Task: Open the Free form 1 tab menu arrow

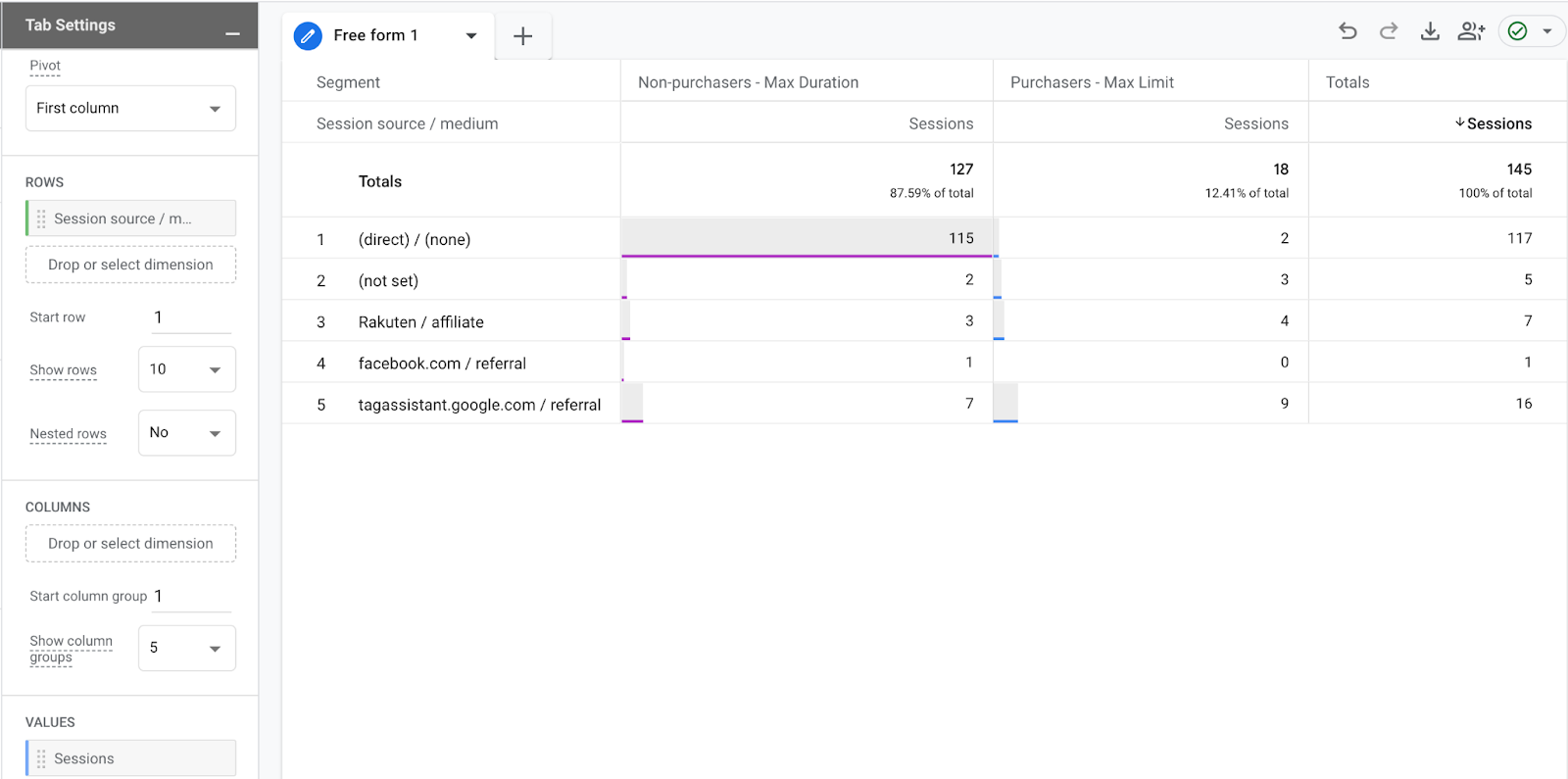Action: coord(471,36)
